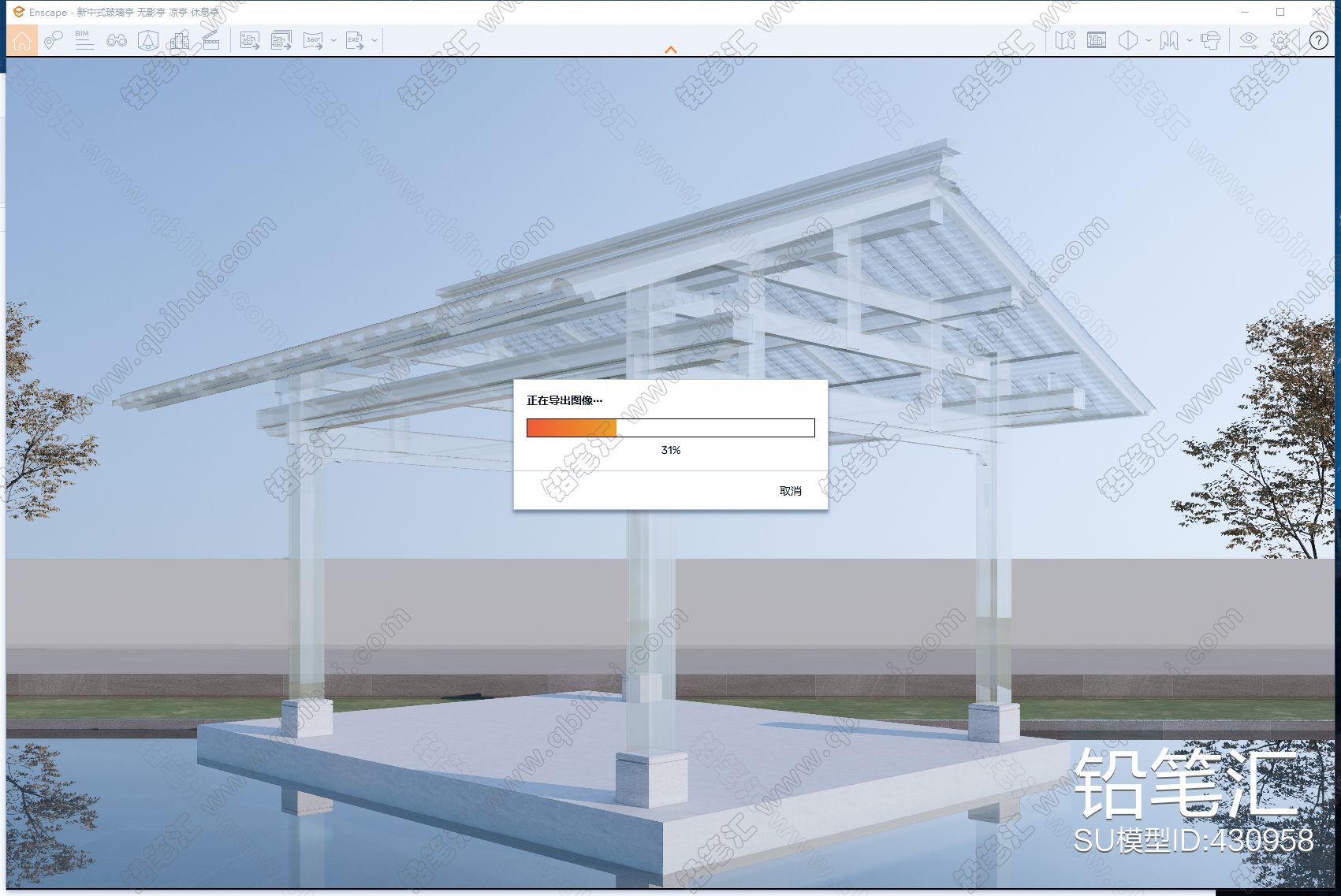This screenshot has width=1341, height=896.
Task: Open the mini map icon
Action: pyautogui.click(x=1065, y=40)
